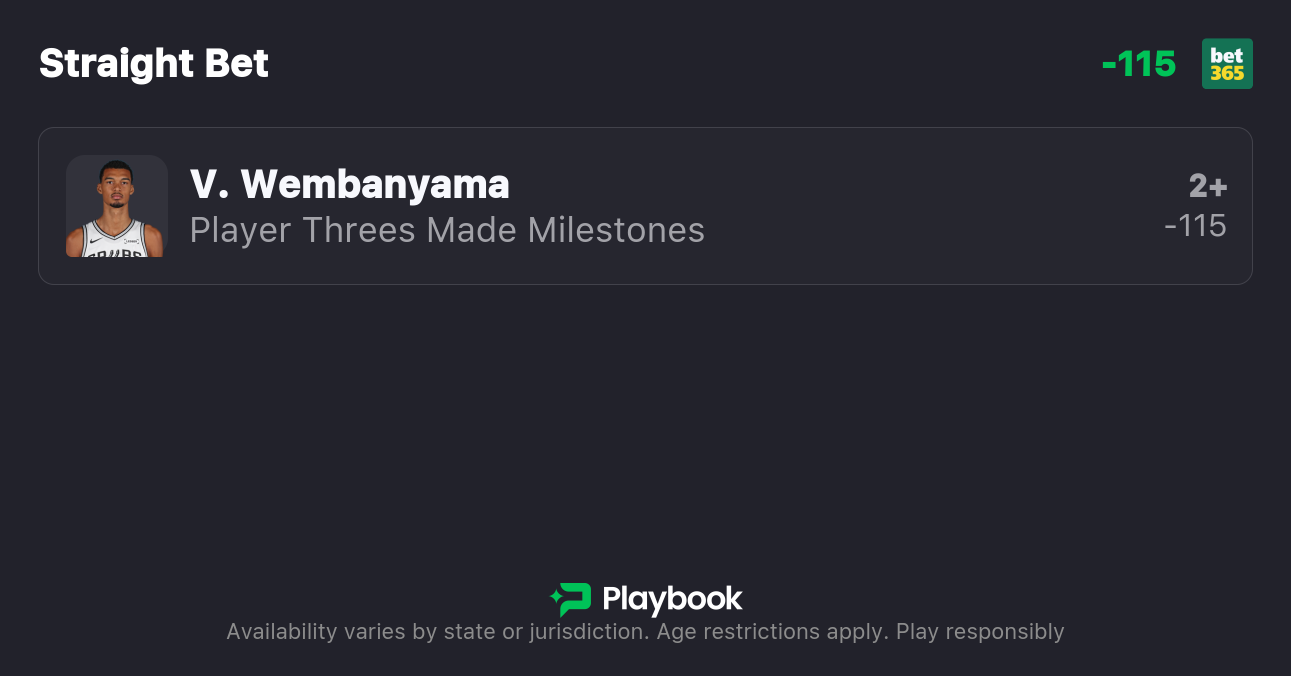Click the yellow 365 in the sportsbook logo
The width and height of the screenshot is (1291, 676).
[x=1227, y=74]
